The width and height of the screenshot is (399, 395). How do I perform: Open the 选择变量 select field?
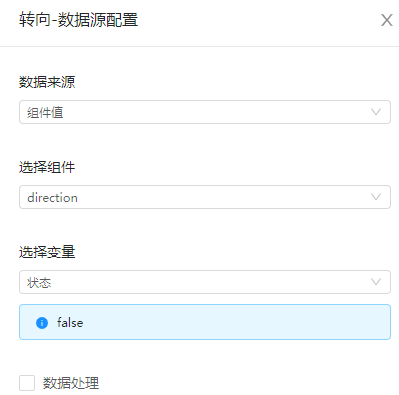[x=205, y=282]
